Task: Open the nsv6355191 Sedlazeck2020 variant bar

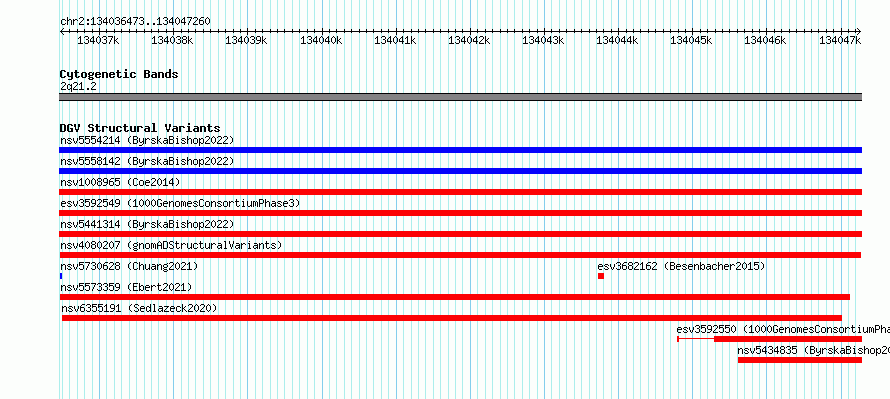Action: pyautogui.click(x=452, y=318)
